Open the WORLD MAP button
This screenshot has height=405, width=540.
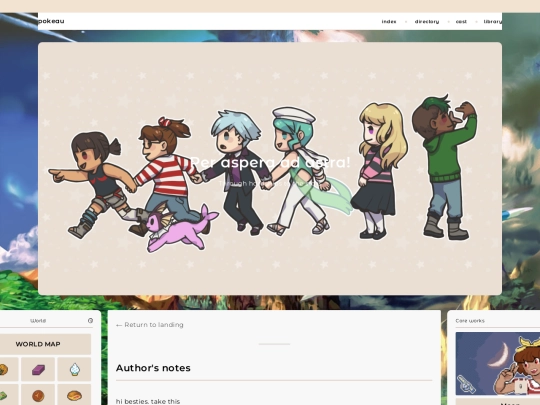click(x=38, y=344)
